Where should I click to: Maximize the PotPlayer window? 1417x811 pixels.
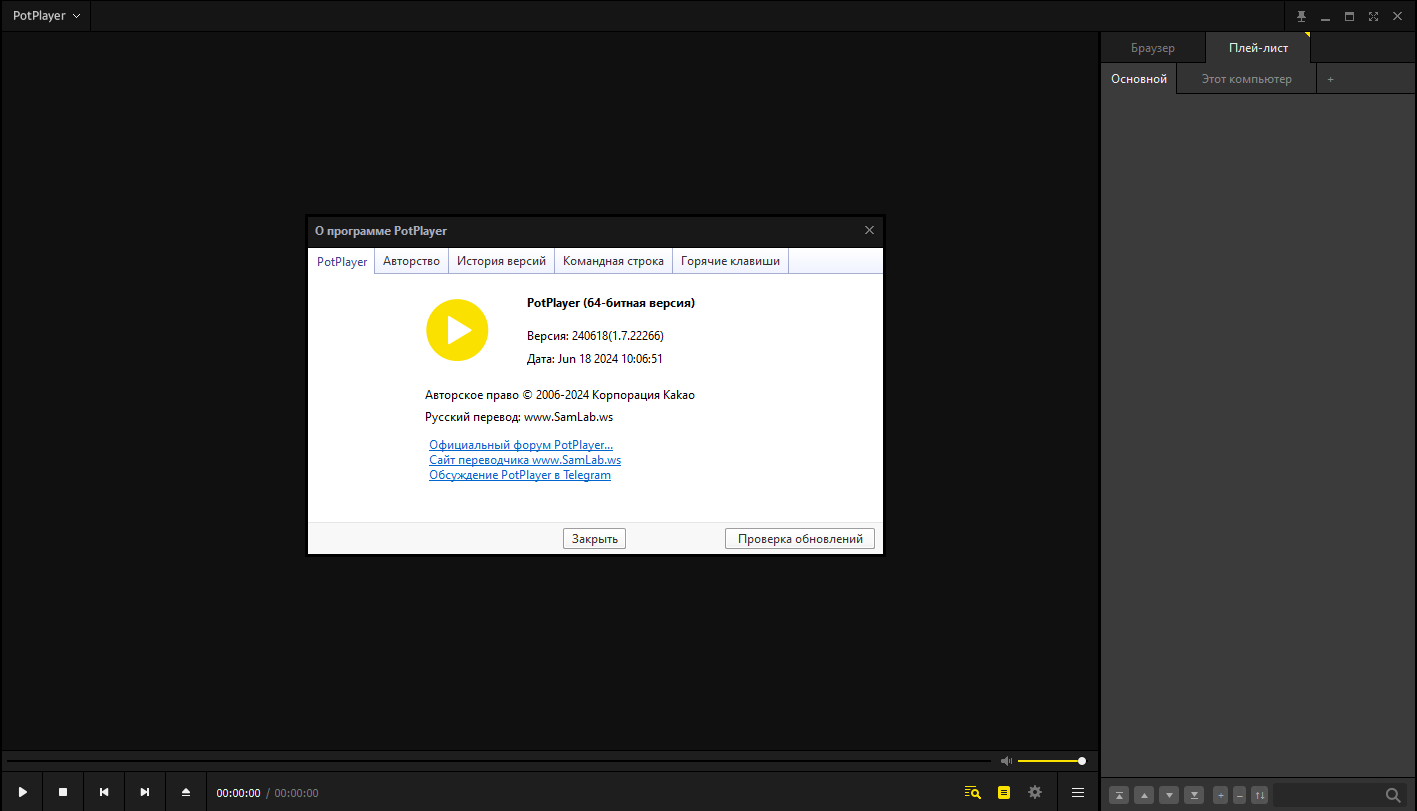tap(1349, 16)
